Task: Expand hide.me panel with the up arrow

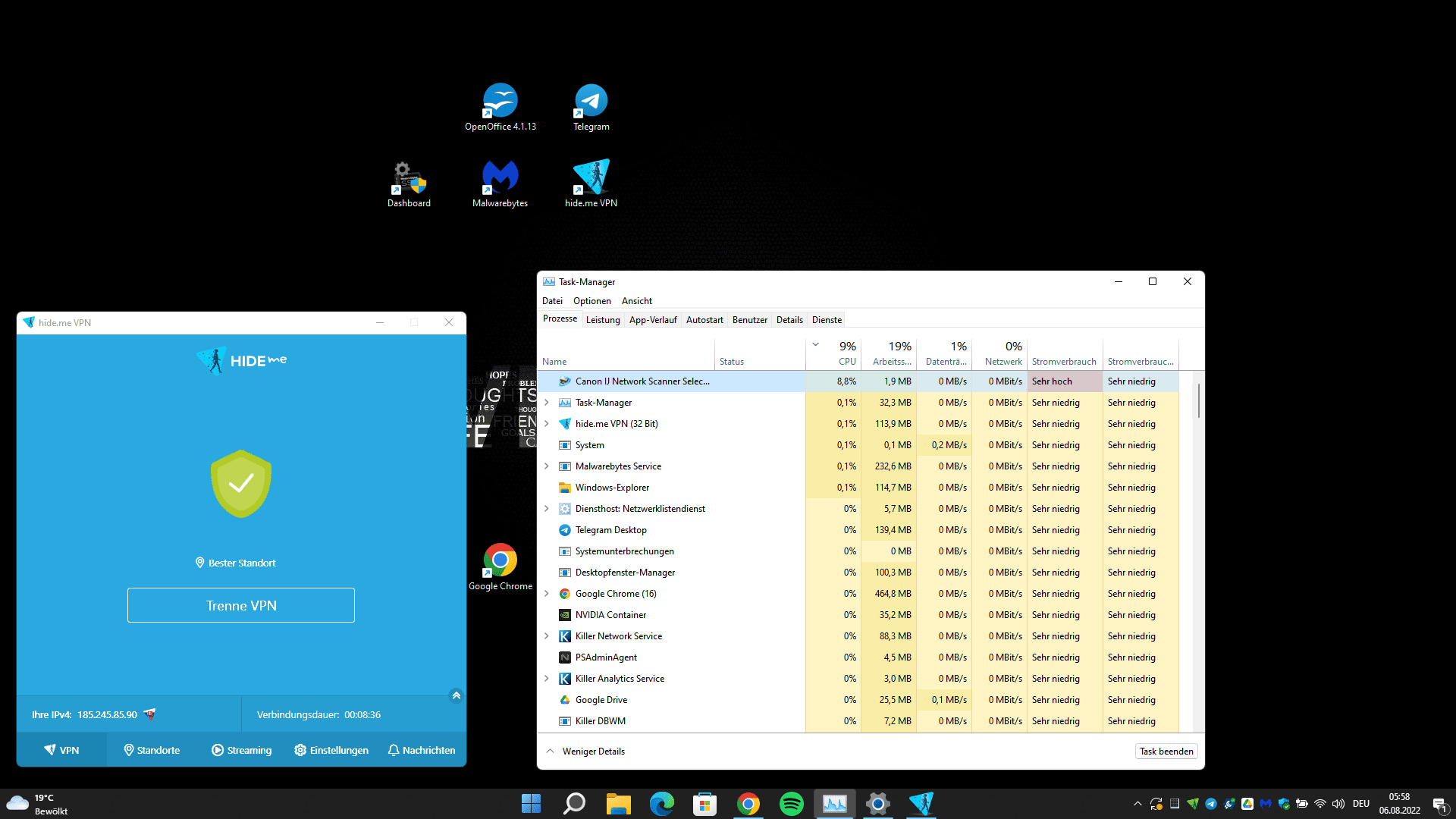Action: tap(456, 695)
